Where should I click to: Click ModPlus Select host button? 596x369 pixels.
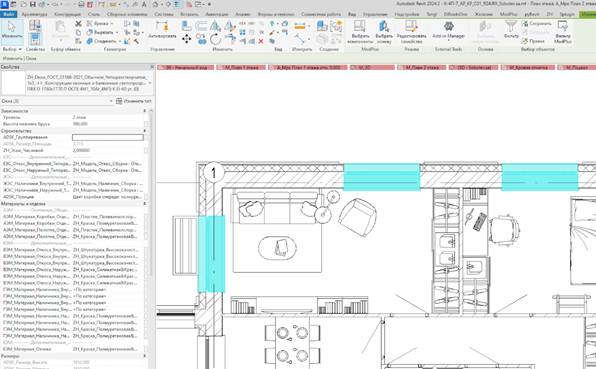[384, 32]
